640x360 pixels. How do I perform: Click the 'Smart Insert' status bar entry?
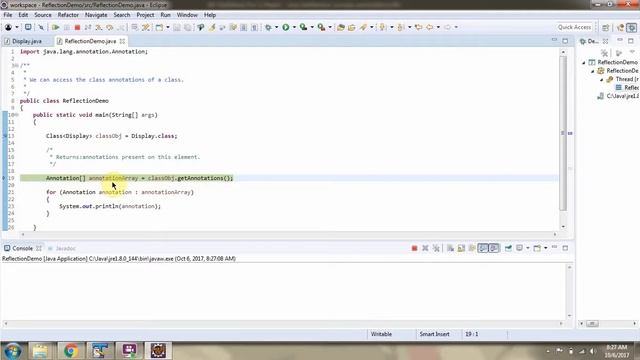coord(434,334)
